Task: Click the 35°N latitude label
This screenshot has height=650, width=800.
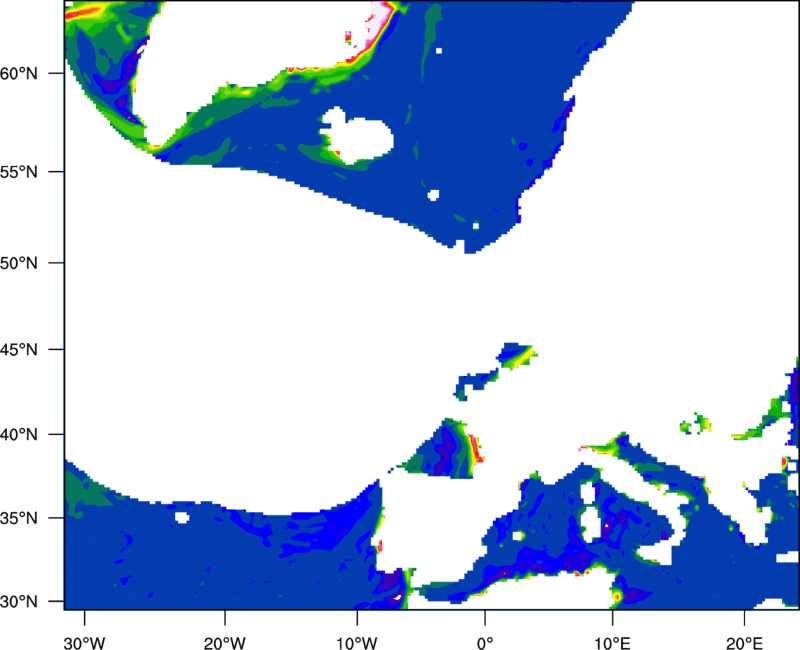Action: 19,518
